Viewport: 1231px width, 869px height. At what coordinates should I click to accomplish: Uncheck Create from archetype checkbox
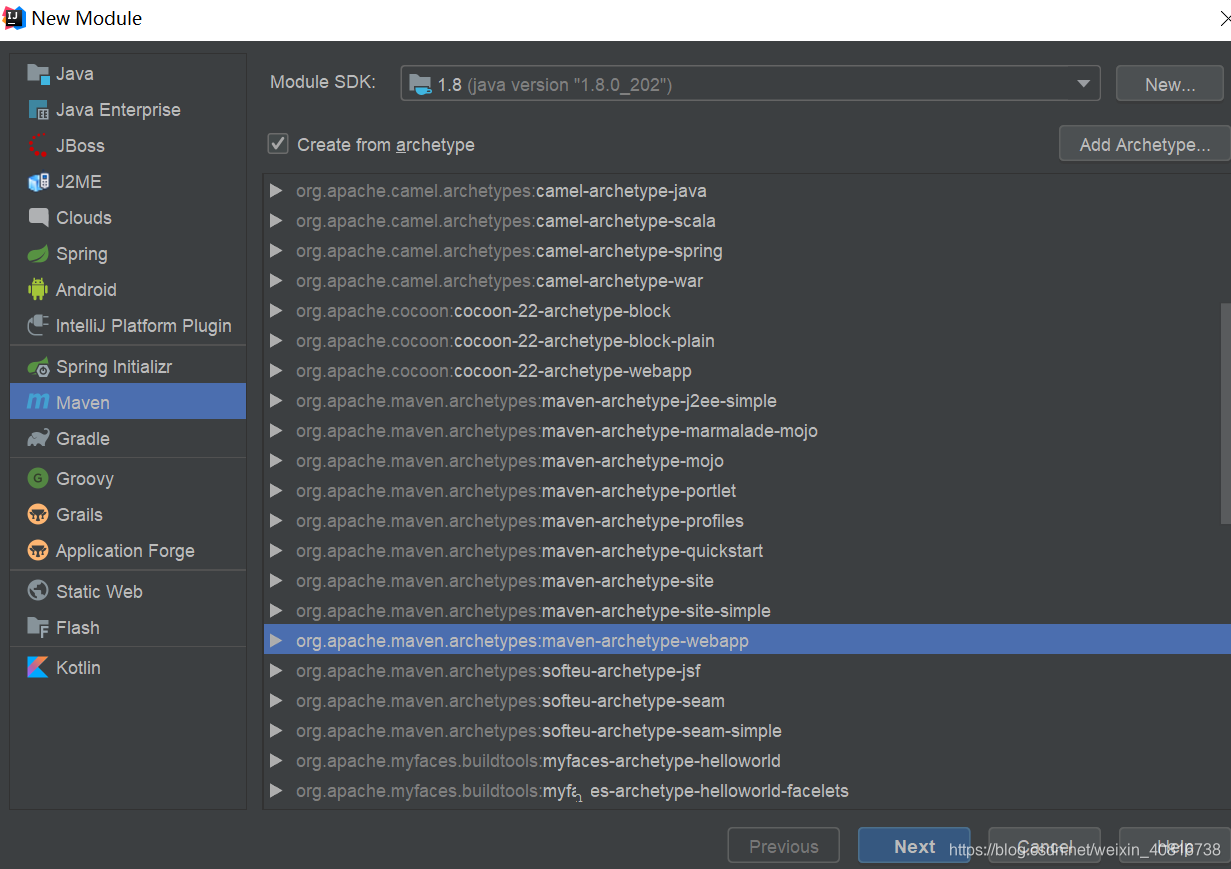[x=278, y=144]
